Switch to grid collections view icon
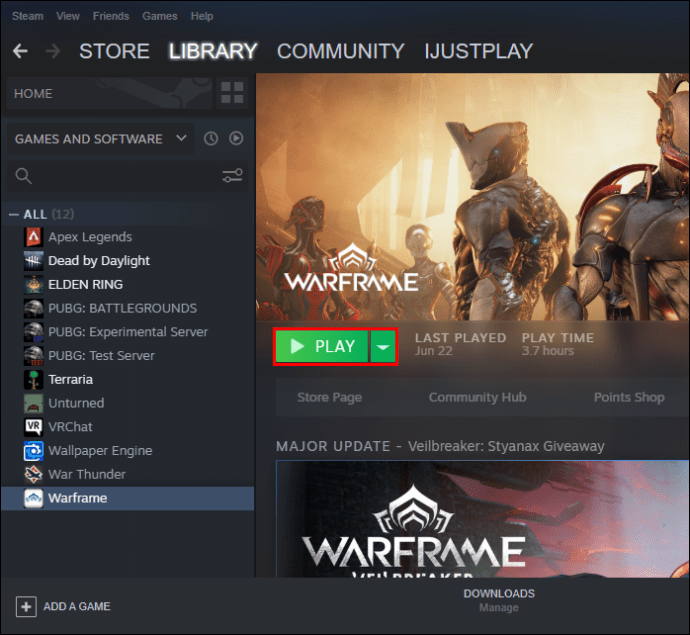 click(232, 93)
